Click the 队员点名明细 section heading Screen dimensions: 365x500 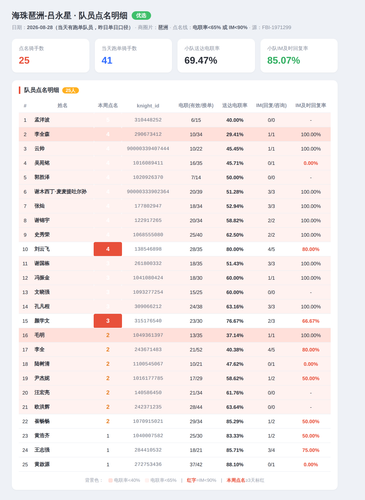41,90
